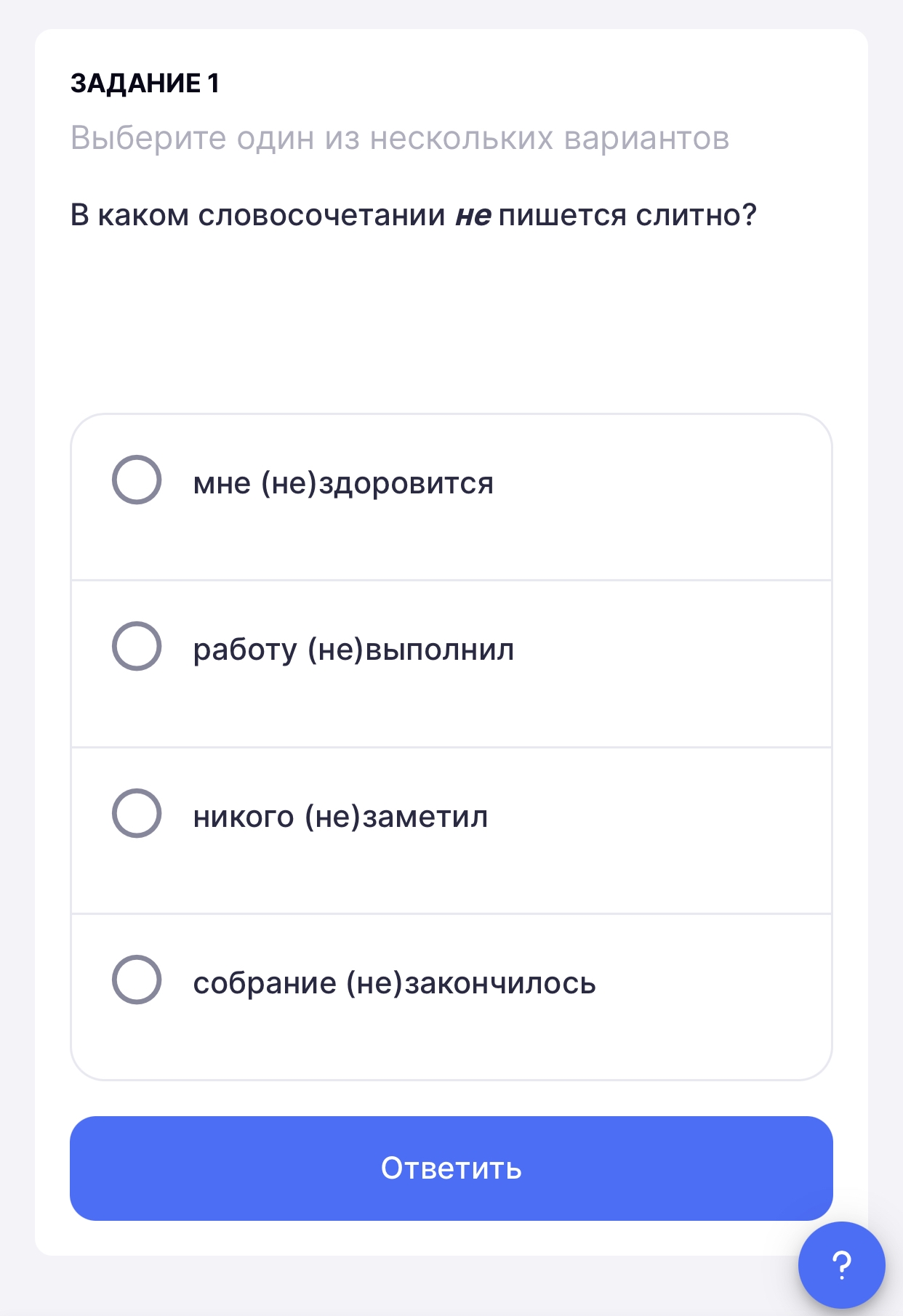
Task: Click the question text about словосочетании
Action: (414, 215)
